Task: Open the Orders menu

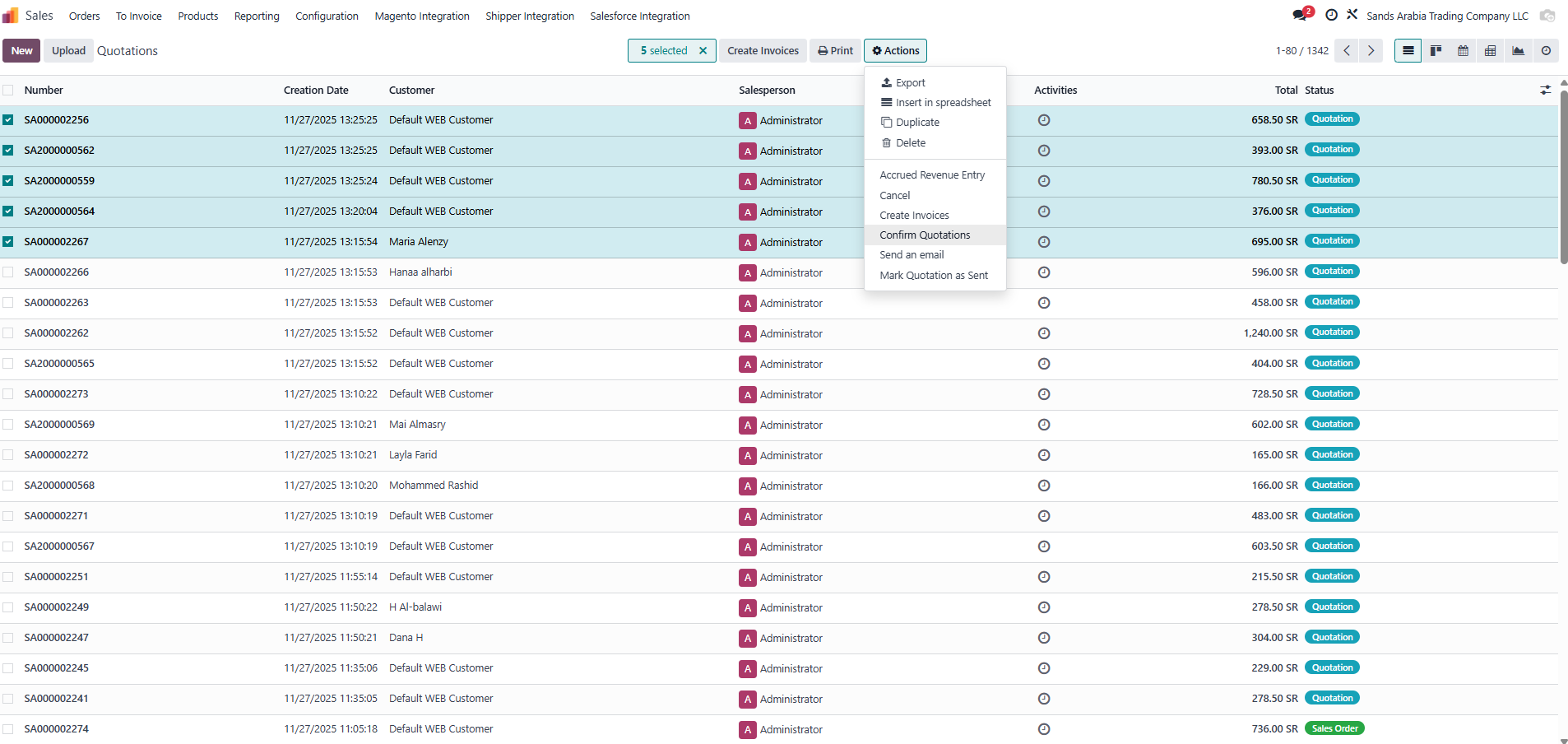Action: 84,16
